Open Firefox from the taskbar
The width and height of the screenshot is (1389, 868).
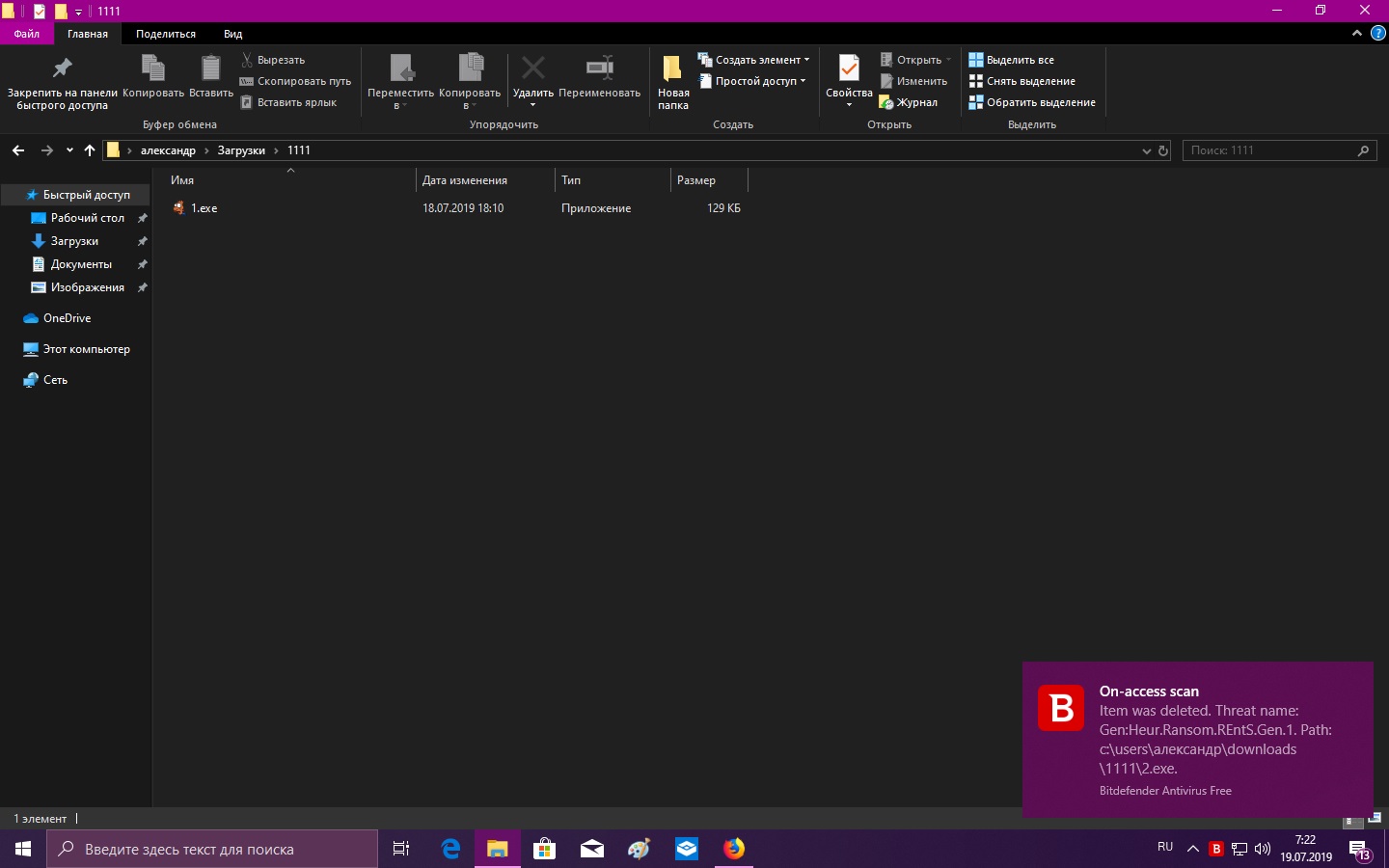pos(734,849)
